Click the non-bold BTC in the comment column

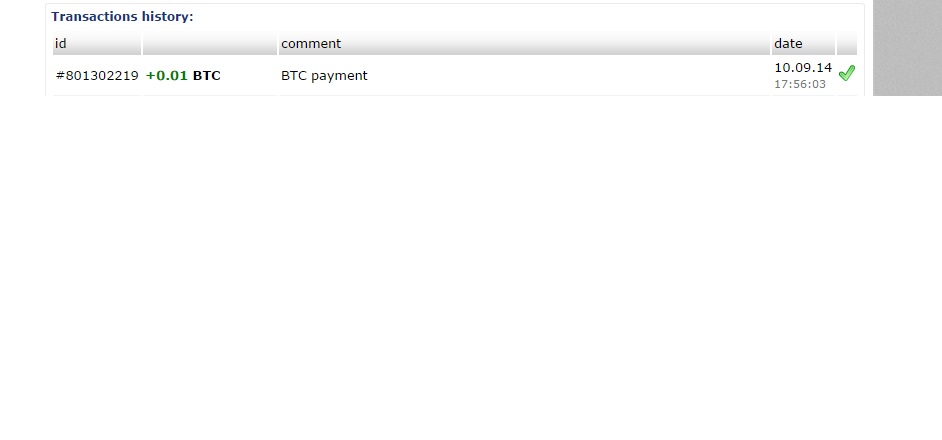click(294, 76)
